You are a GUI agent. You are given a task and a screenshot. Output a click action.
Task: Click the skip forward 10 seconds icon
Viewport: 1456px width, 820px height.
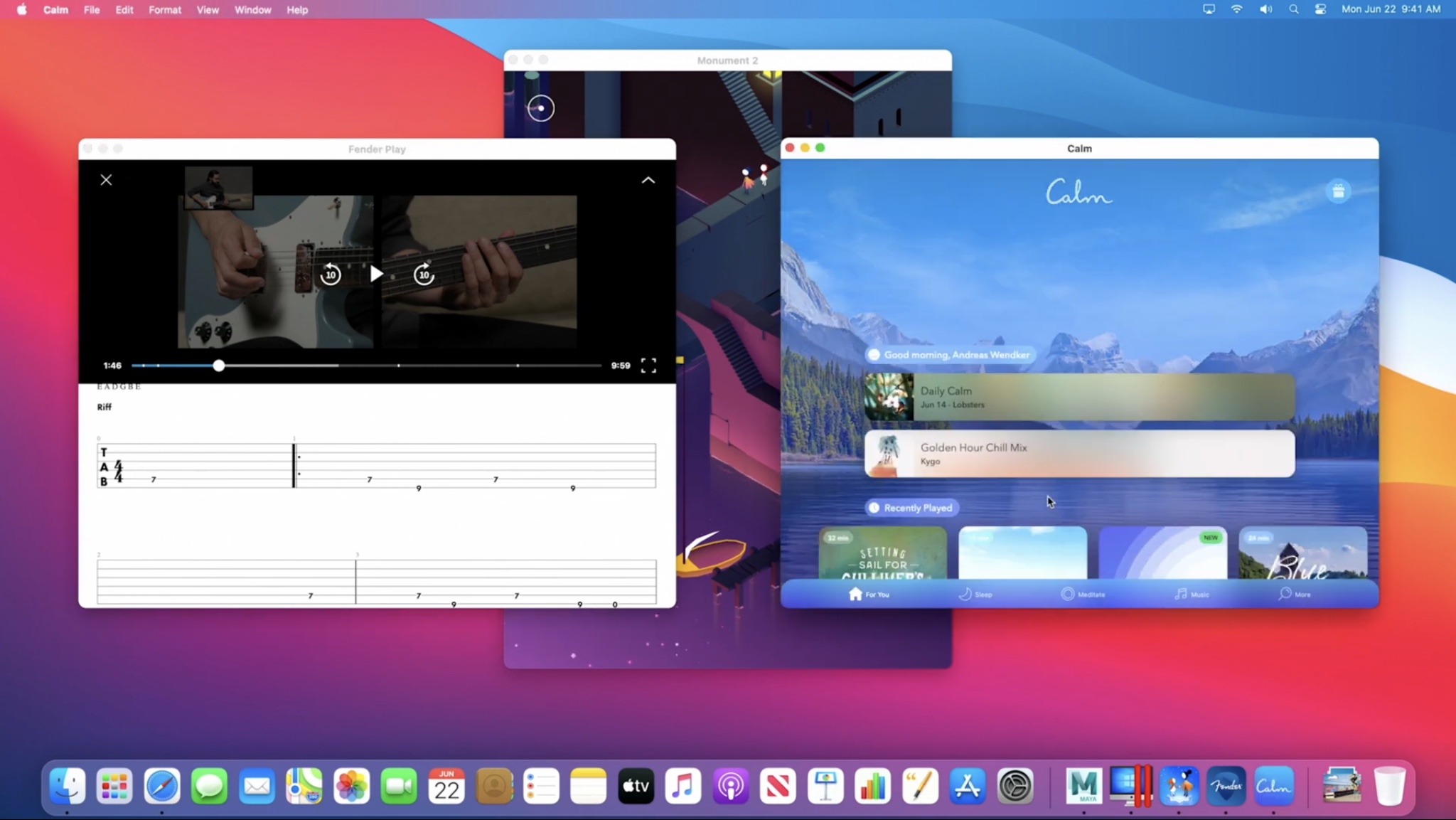pyautogui.click(x=424, y=275)
